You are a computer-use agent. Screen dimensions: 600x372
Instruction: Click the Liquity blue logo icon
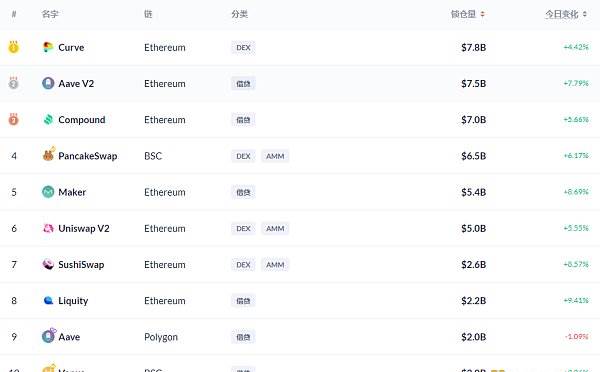tap(48, 300)
